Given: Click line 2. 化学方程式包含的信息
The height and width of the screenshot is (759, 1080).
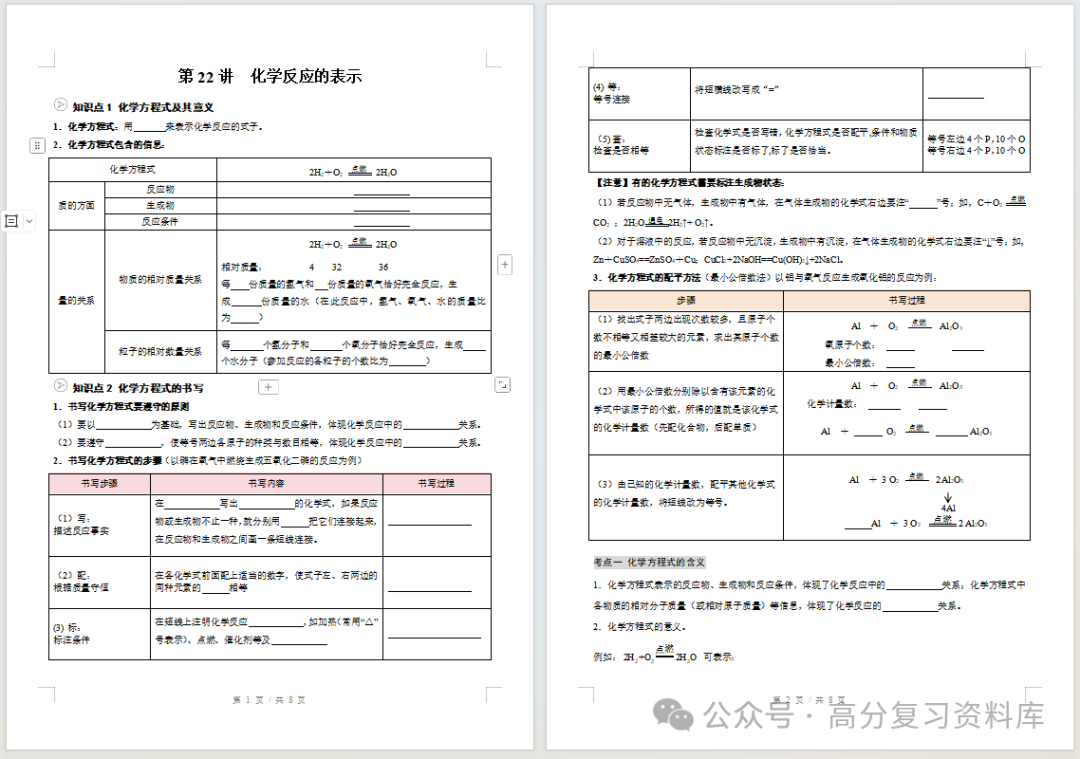Looking at the screenshot, I should (109, 145).
